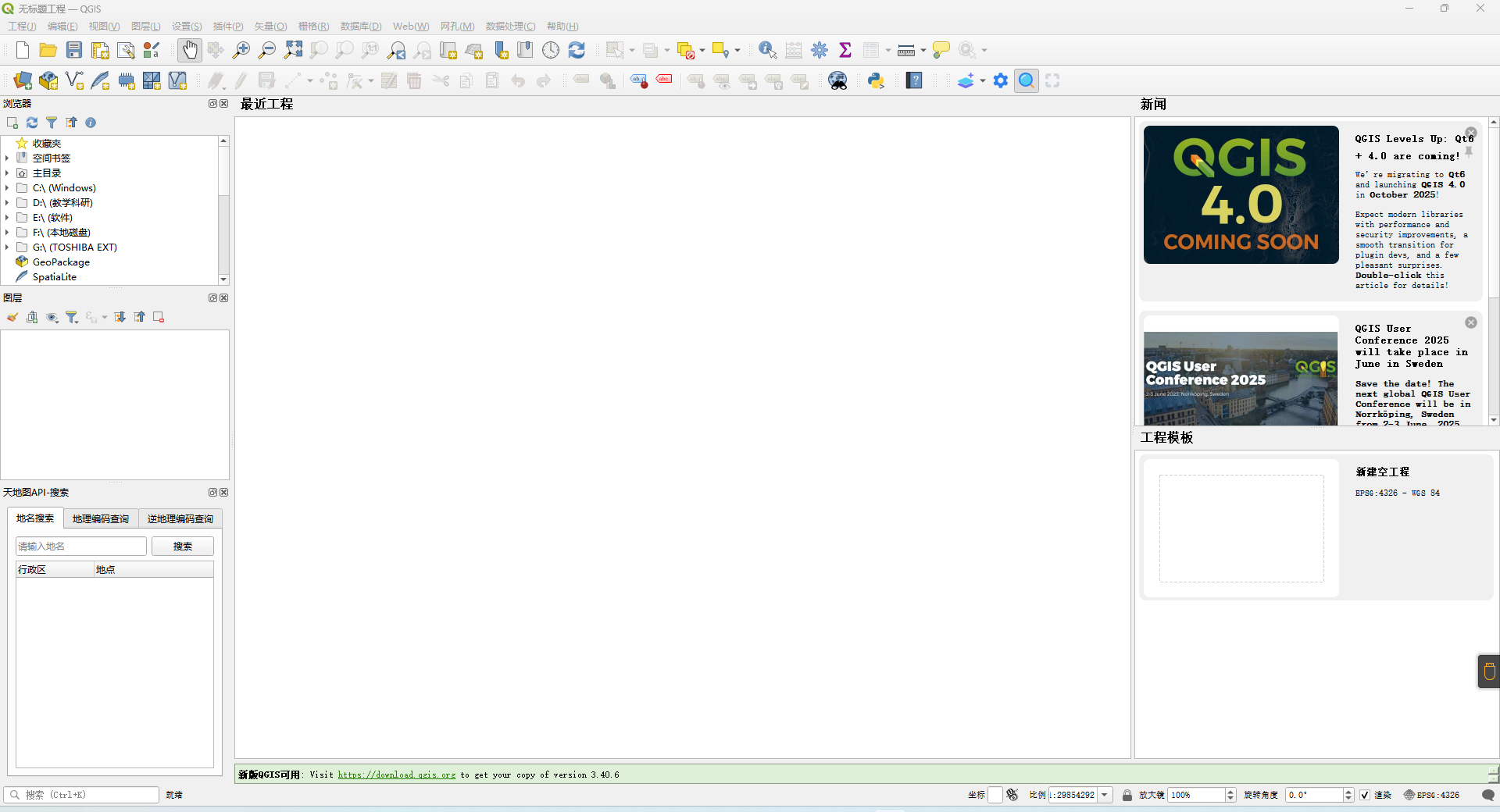This screenshot has width=1500, height=812.
Task: Toggle the blue magnifier search tool button
Action: click(1027, 80)
